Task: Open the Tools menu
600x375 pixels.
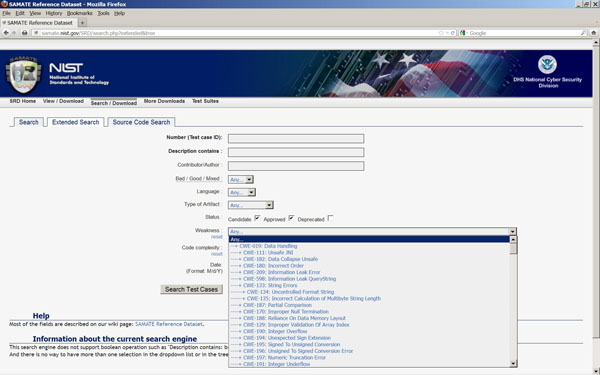Action: coord(103,13)
